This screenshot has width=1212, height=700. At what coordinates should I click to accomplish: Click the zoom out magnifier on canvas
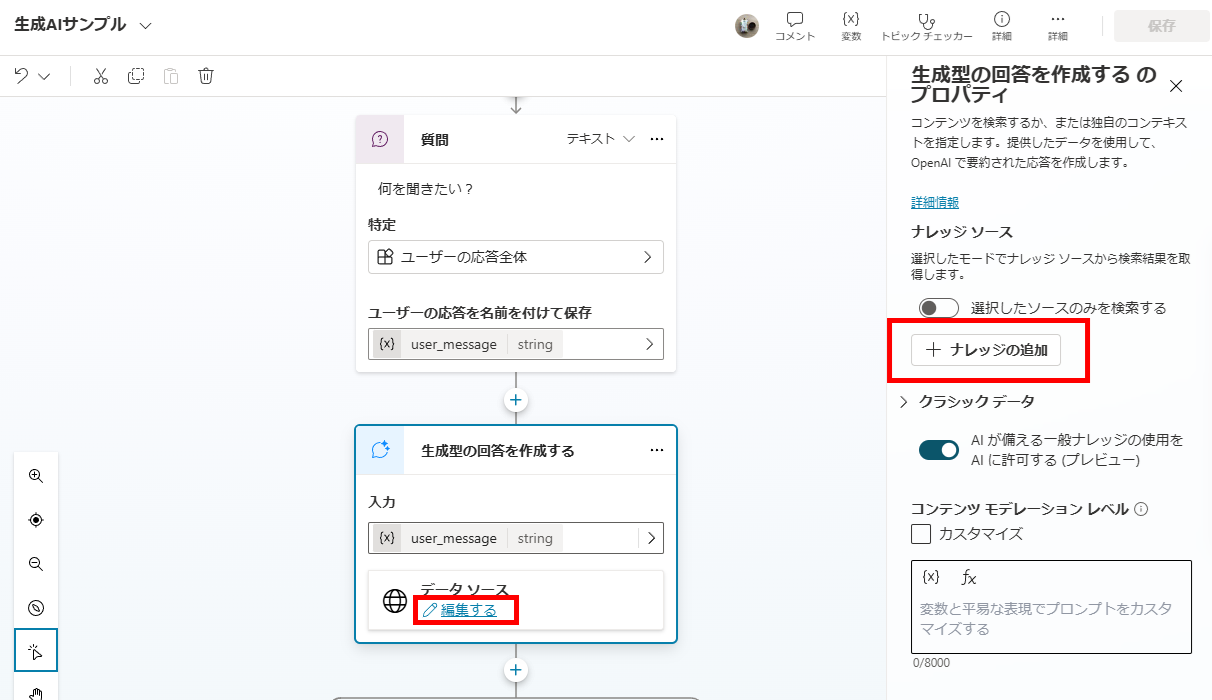coord(36,564)
